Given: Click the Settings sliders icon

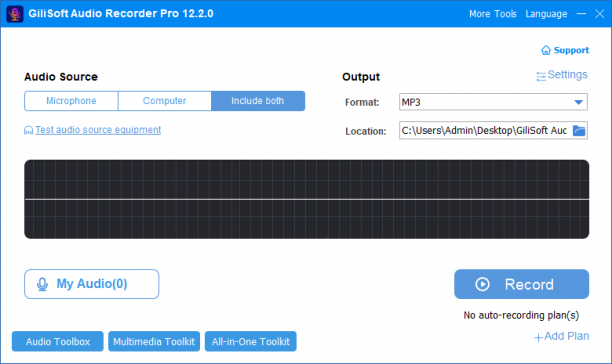Looking at the screenshot, I should [x=541, y=76].
